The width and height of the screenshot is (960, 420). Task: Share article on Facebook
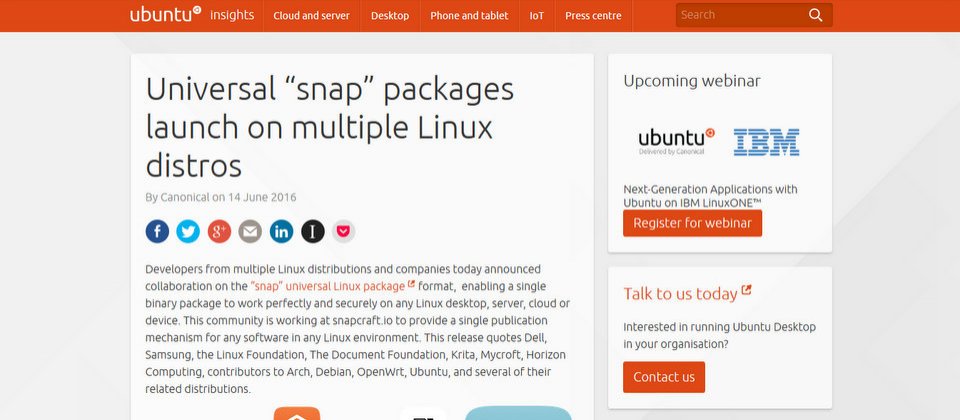[x=157, y=231]
